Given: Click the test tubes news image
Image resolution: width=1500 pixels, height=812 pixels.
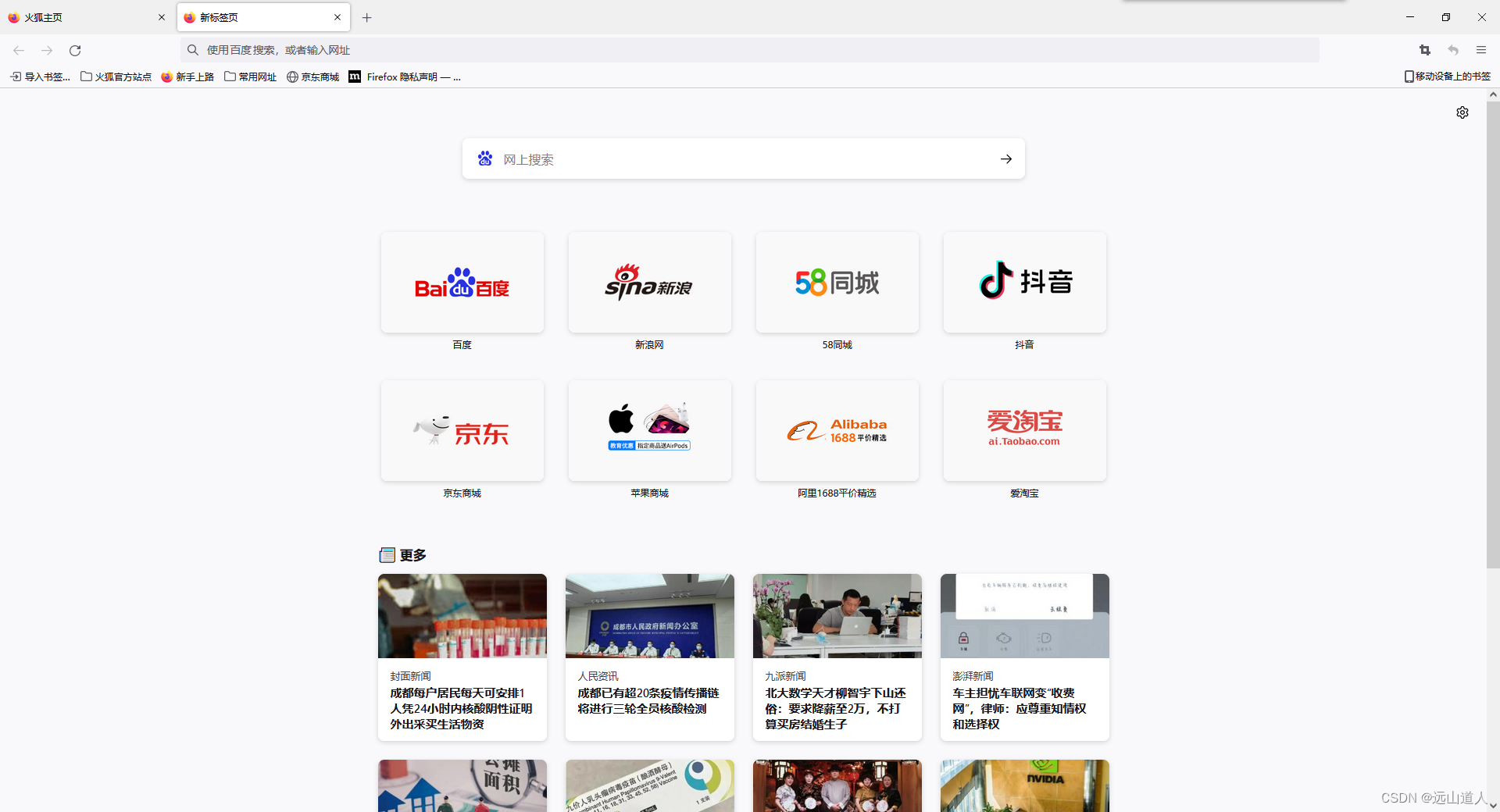Looking at the screenshot, I should pyautogui.click(x=462, y=616).
